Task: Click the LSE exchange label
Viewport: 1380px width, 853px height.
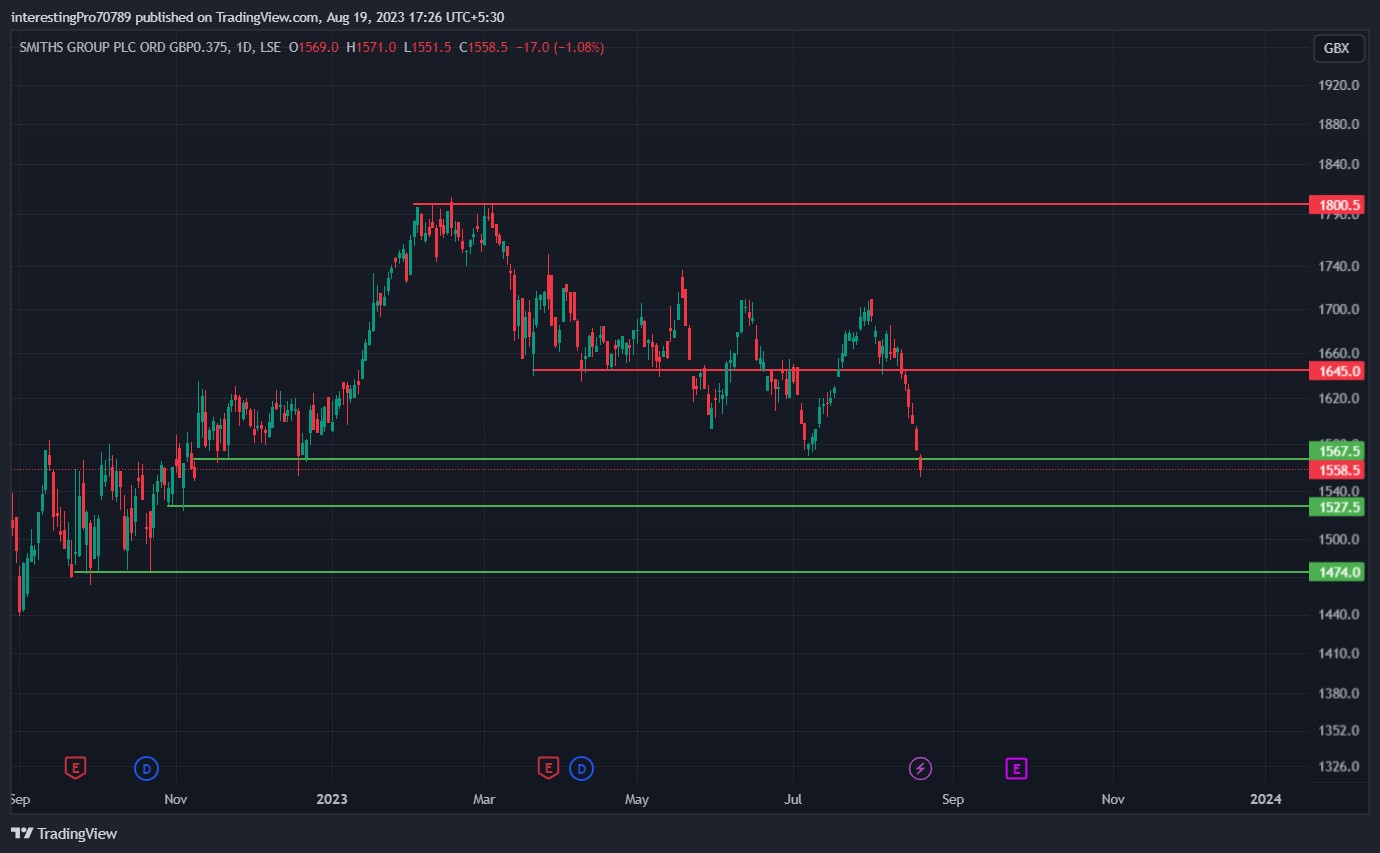Action: 269,47
